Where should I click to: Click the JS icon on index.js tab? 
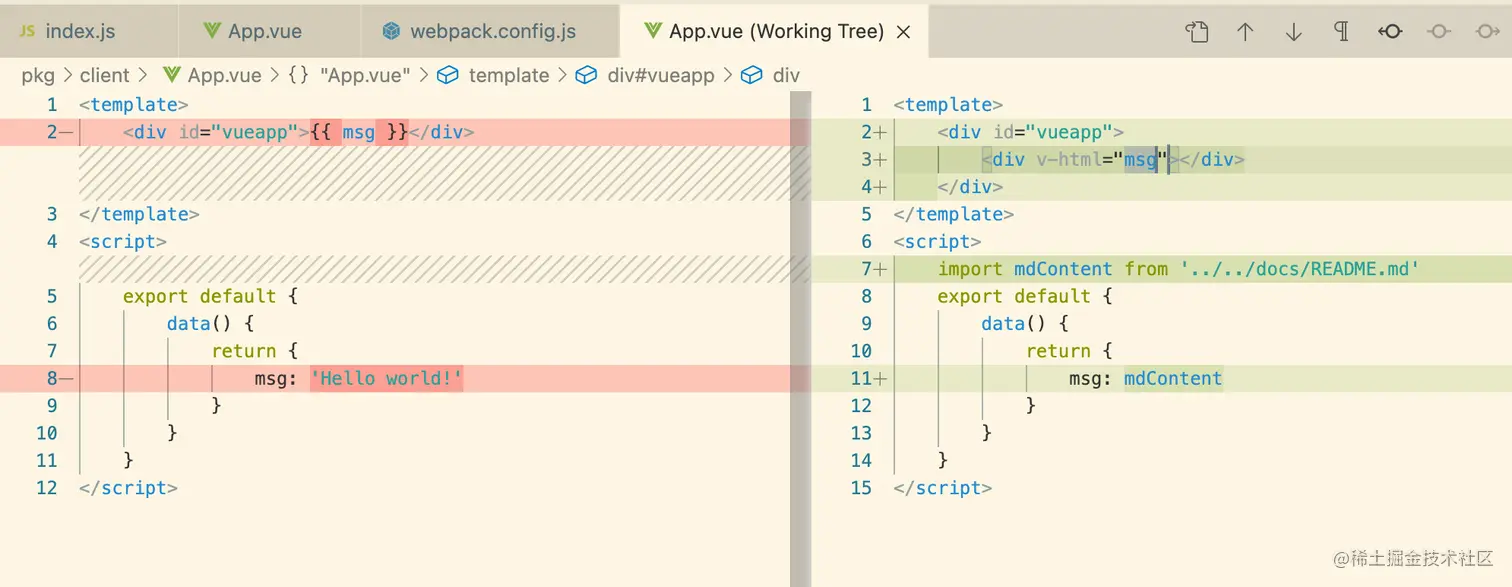(28, 31)
